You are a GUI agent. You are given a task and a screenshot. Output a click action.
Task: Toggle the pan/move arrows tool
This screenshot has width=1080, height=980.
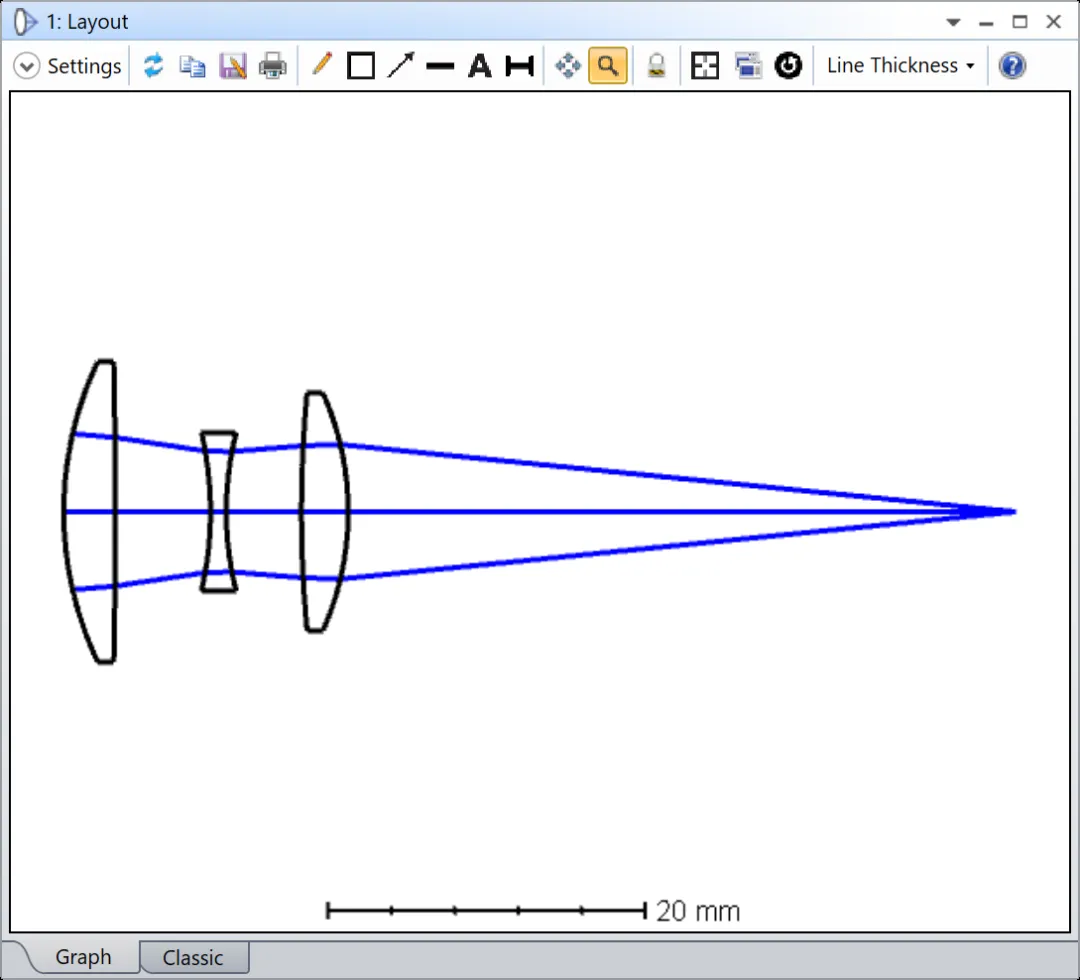coord(568,66)
